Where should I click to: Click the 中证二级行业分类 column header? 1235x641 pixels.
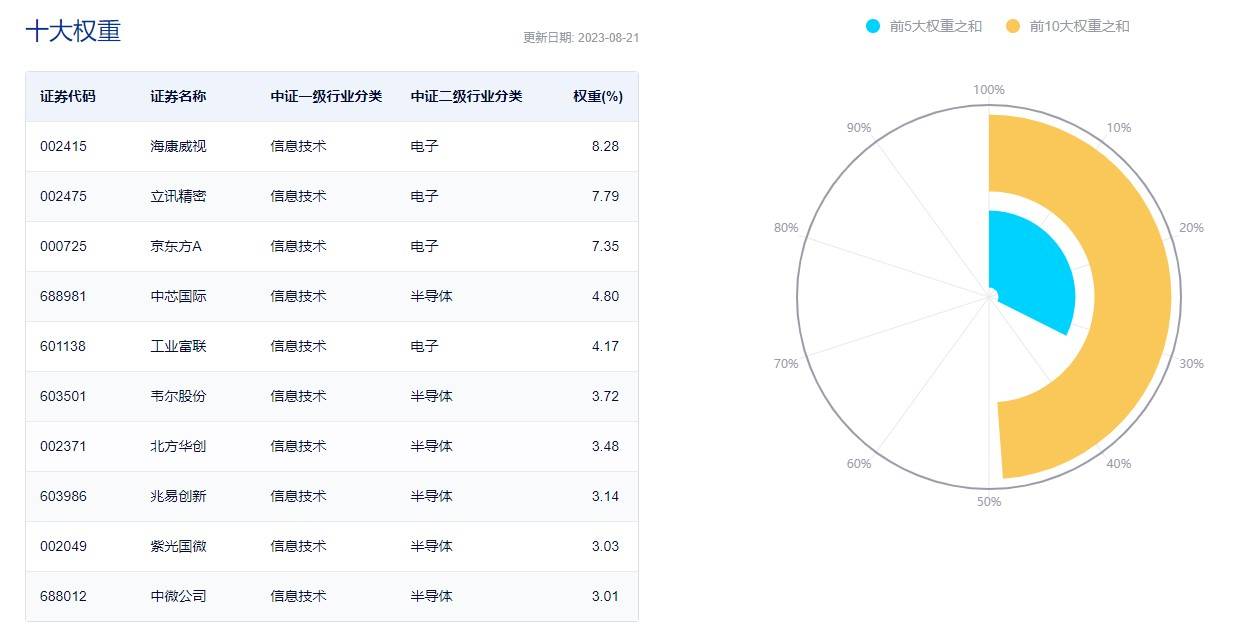coord(466,97)
